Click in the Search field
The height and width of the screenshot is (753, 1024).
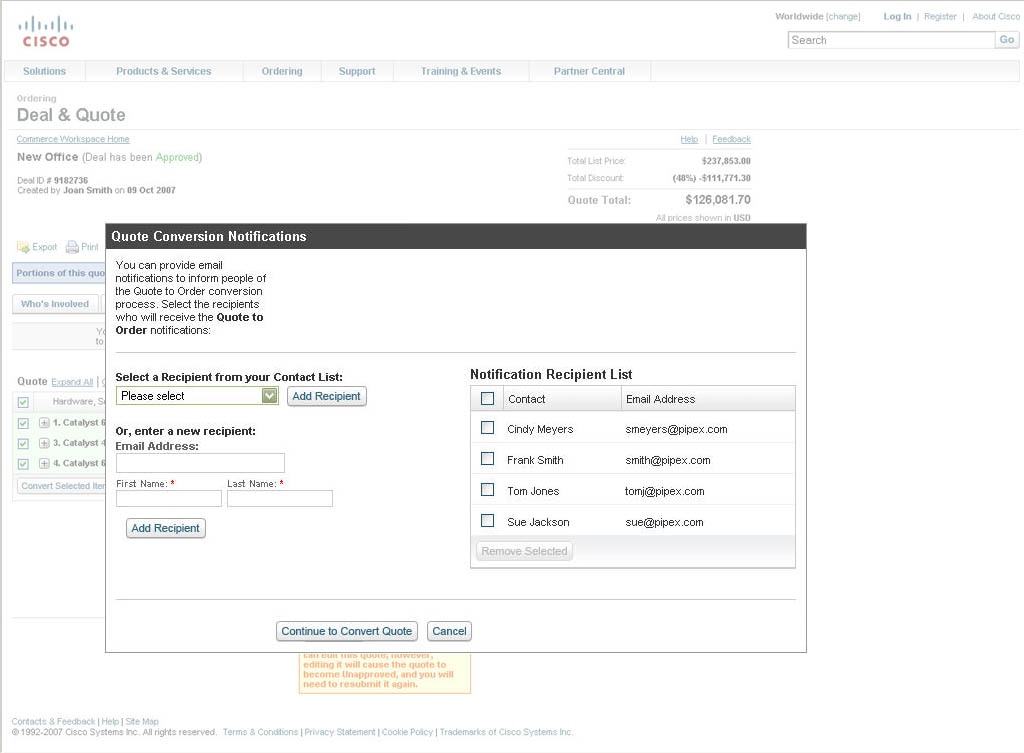click(891, 40)
